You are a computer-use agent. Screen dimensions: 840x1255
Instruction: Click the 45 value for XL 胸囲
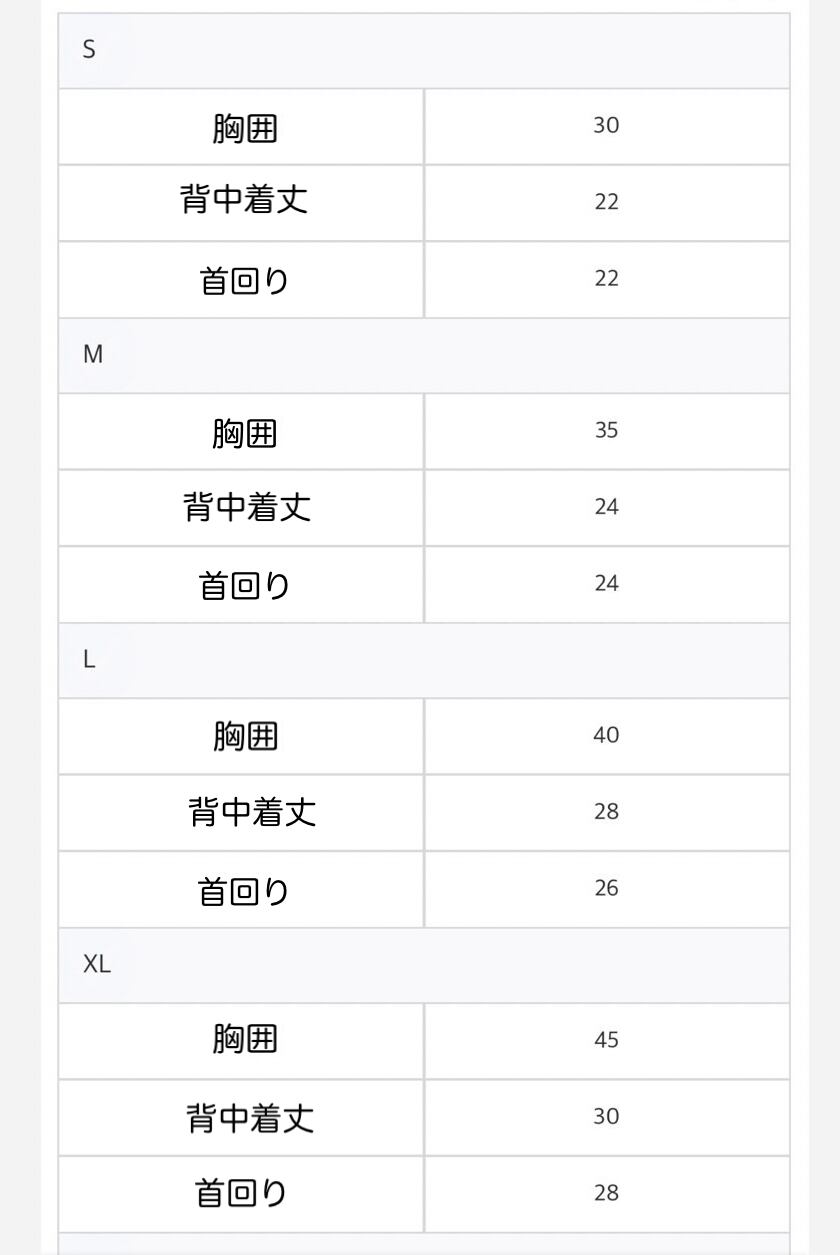pos(606,1040)
